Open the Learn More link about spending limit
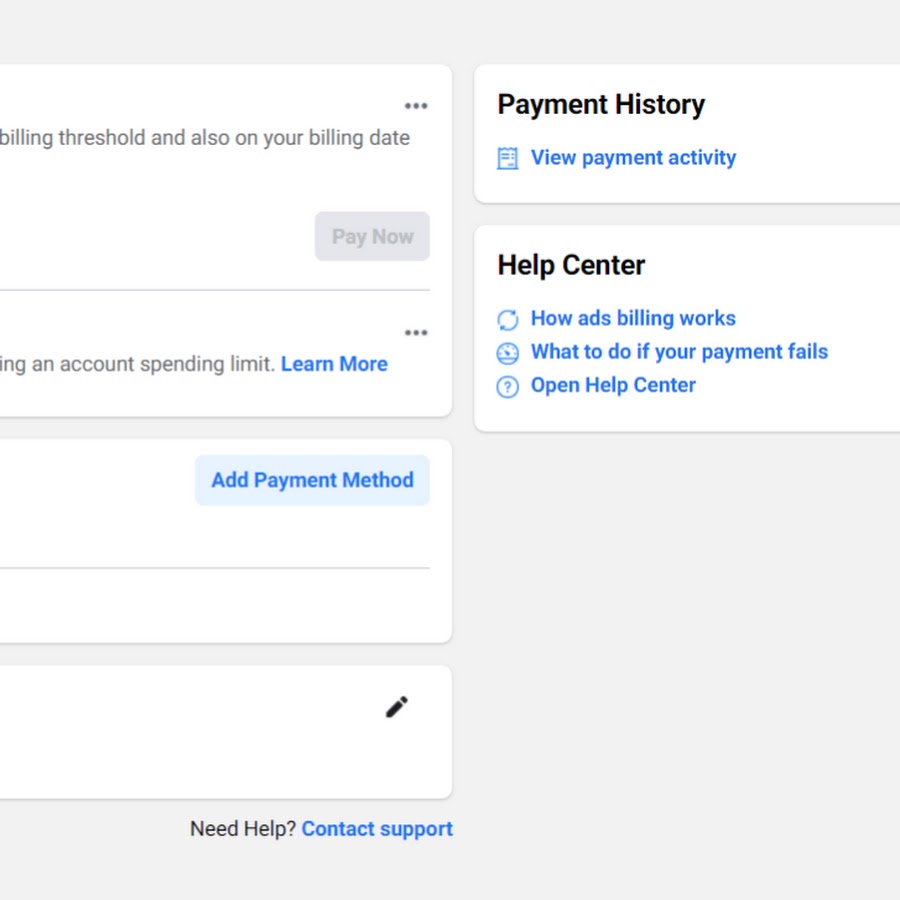The height and width of the screenshot is (900, 900). [334, 364]
